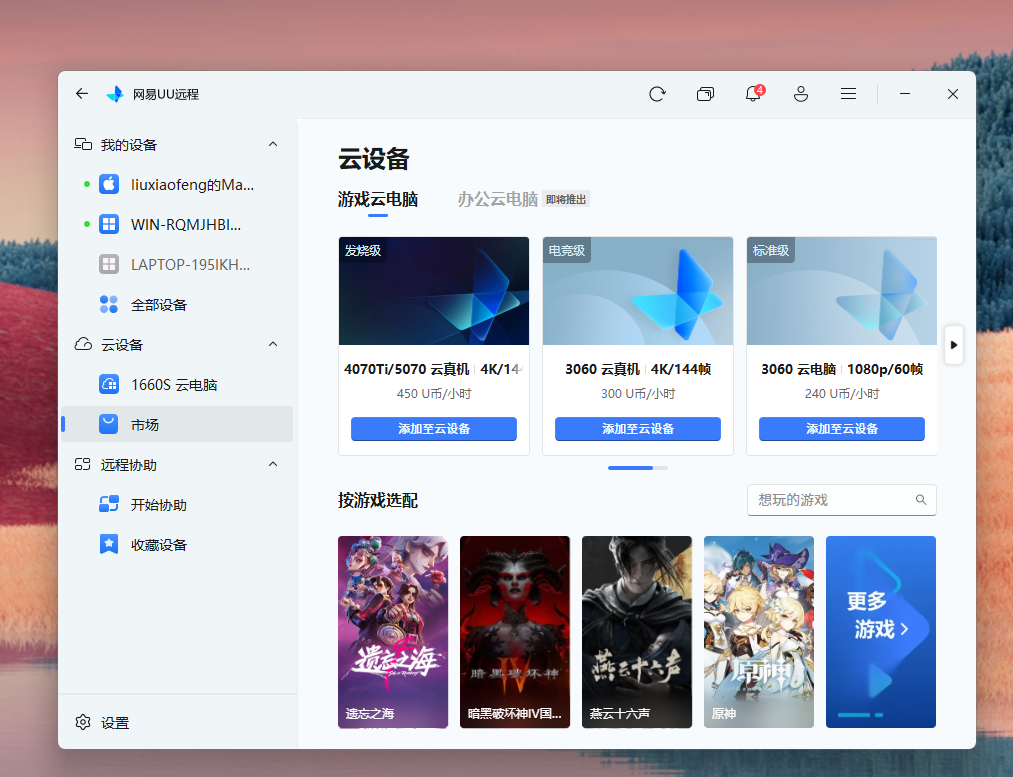Open 开始协助 start assistance
The image size is (1013, 777).
(177, 505)
